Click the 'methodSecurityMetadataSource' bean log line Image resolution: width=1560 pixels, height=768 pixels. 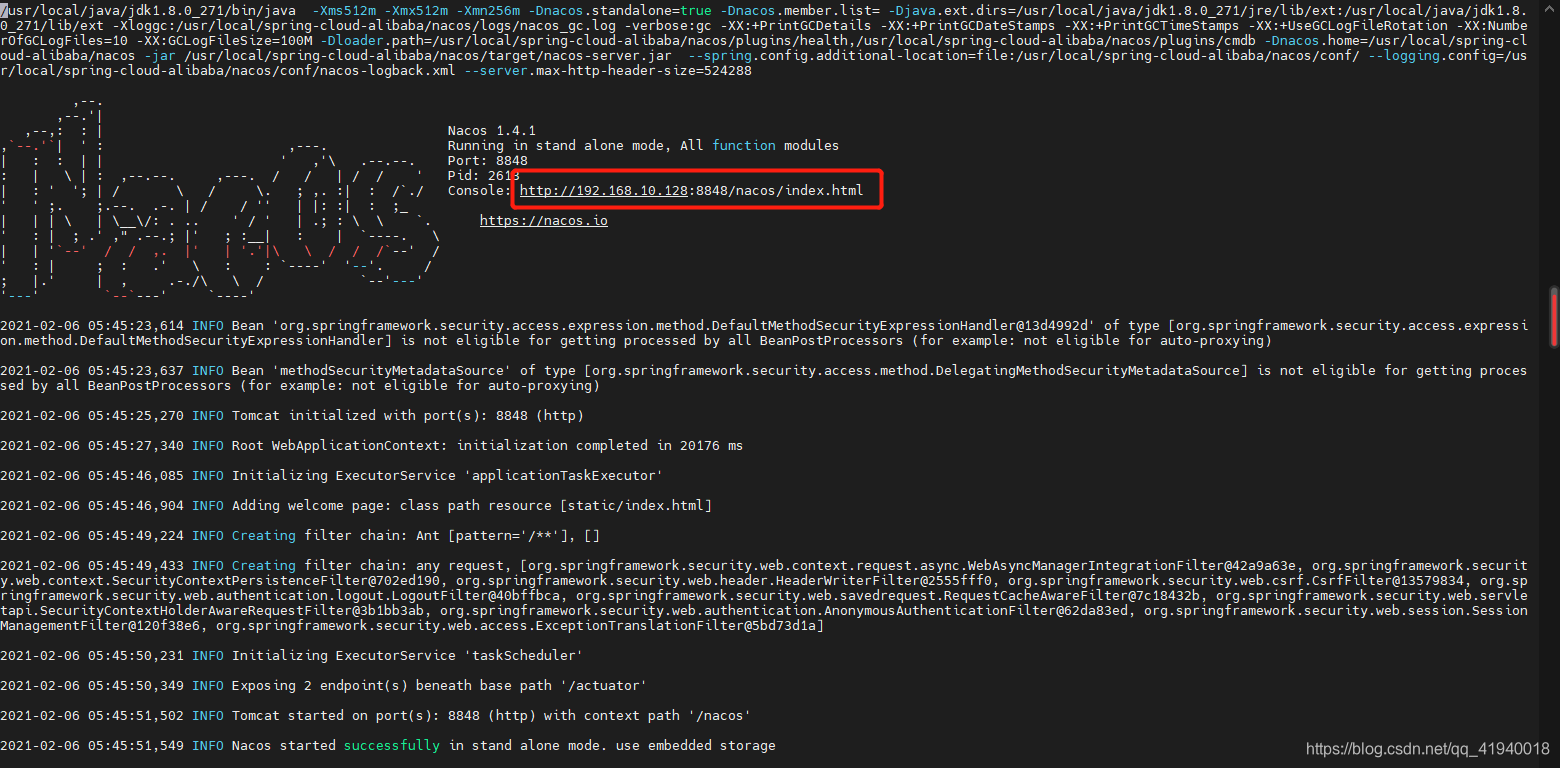(x=763, y=378)
